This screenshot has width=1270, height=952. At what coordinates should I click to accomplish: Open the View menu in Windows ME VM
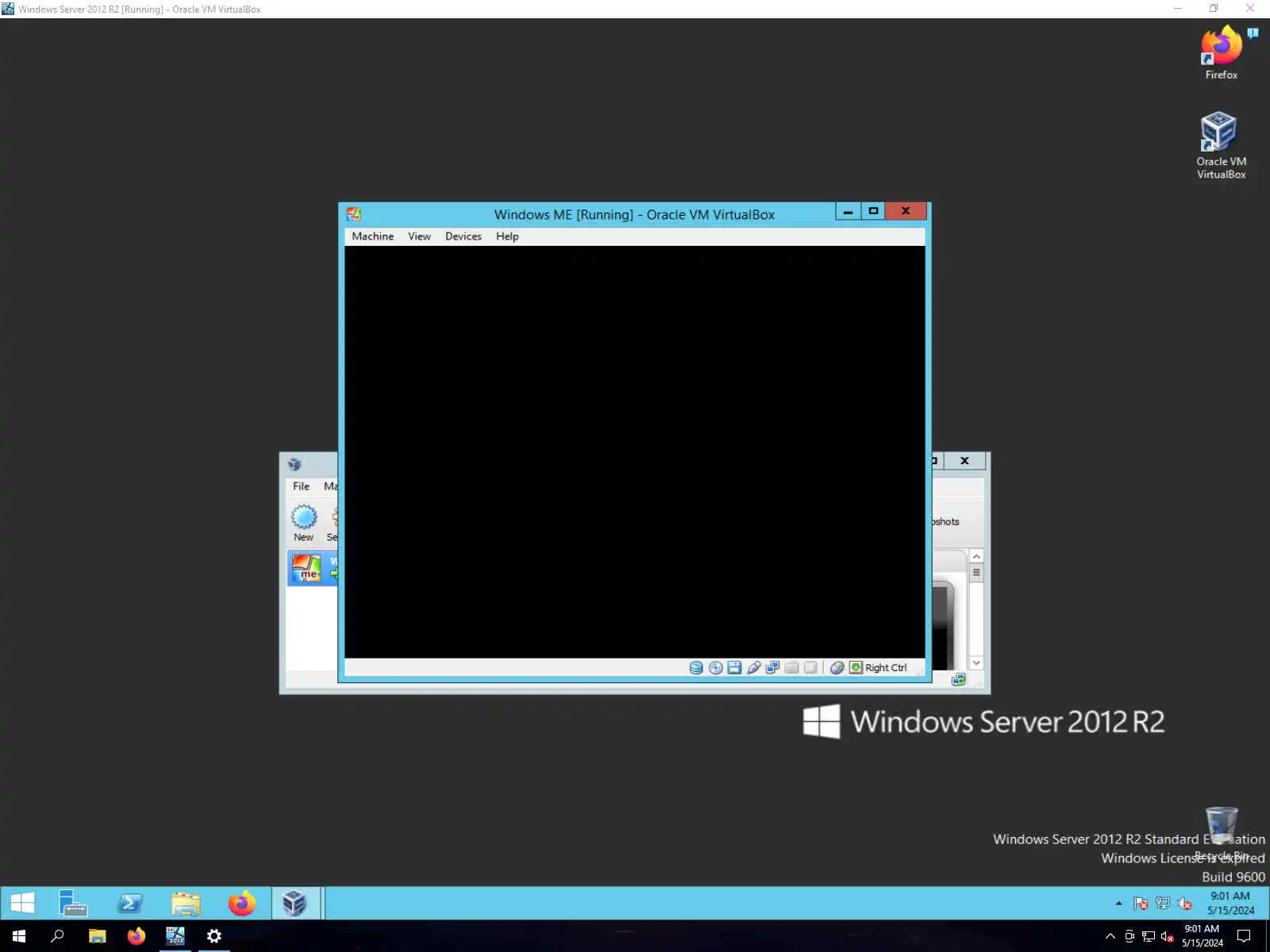(419, 236)
